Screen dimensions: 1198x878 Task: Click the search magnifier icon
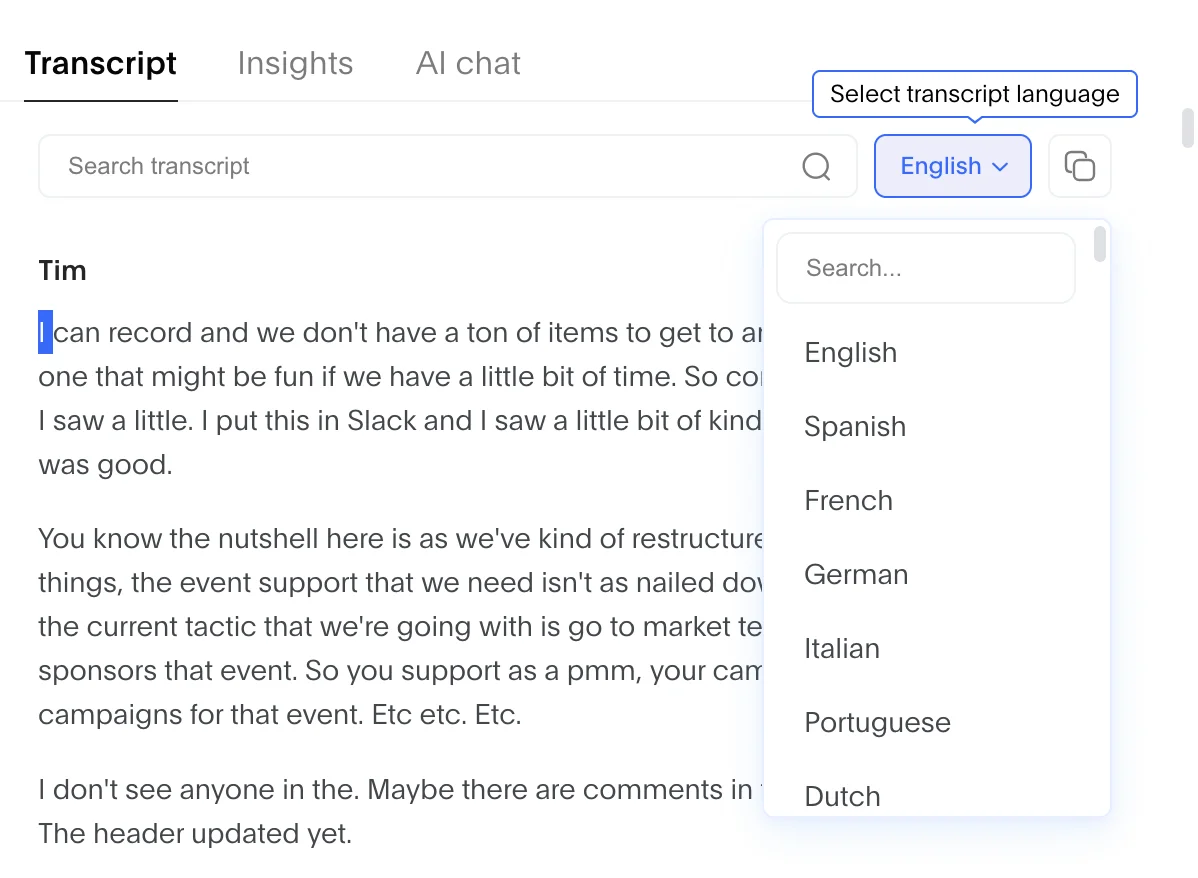(x=816, y=166)
